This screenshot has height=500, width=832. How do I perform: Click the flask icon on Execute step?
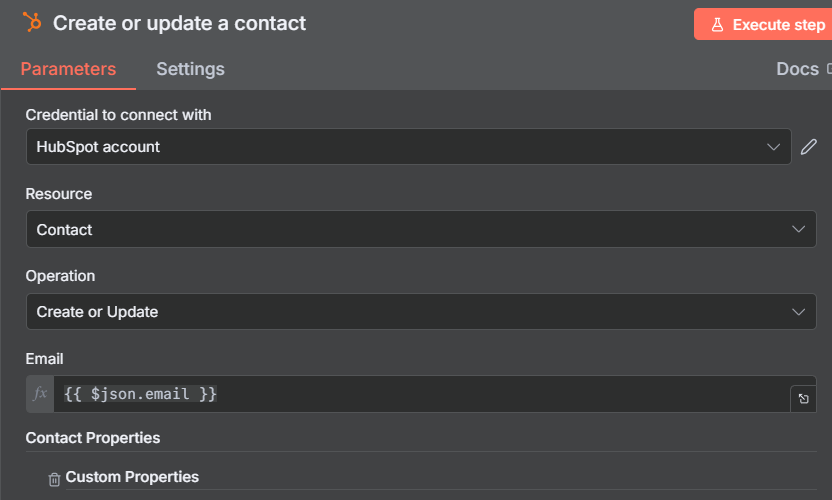(717, 24)
